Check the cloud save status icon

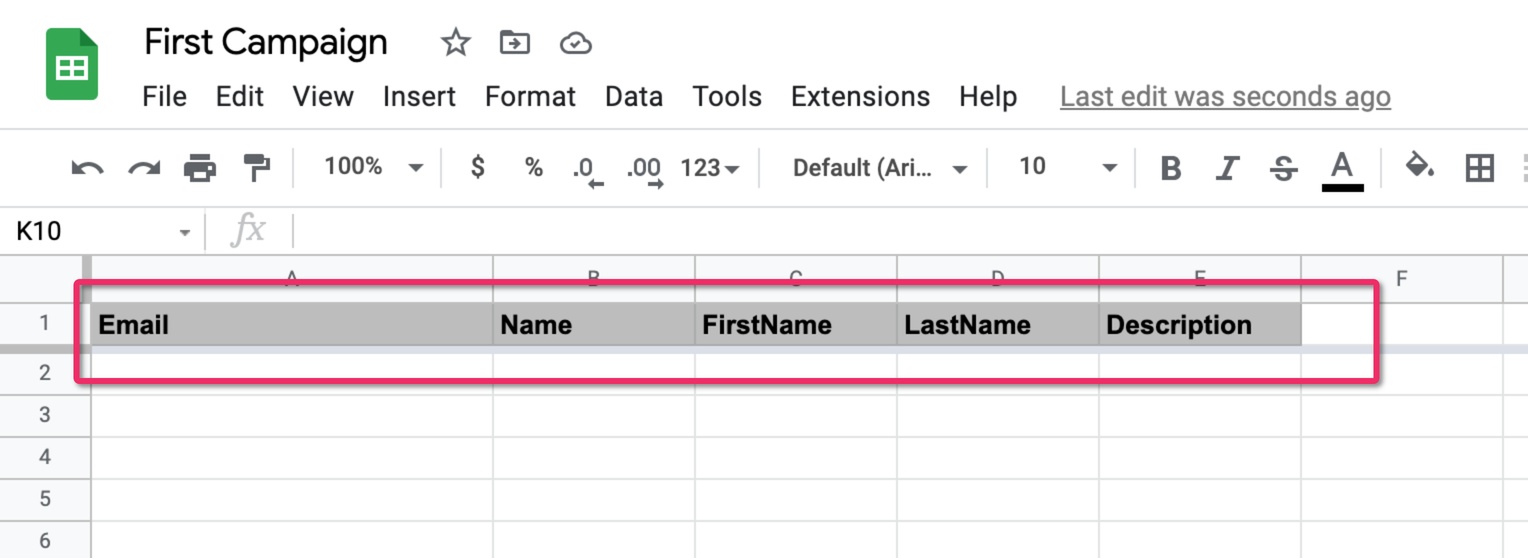(x=575, y=43)
